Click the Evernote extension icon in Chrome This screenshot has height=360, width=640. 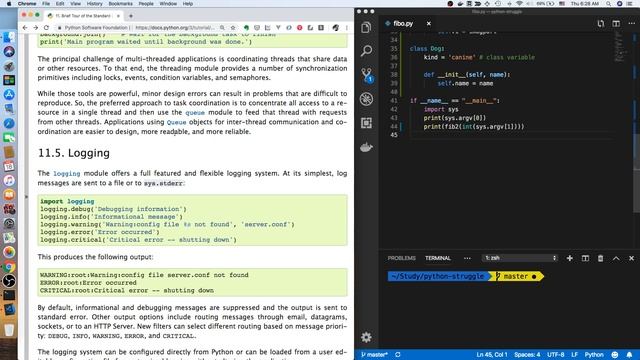point(246,28)
